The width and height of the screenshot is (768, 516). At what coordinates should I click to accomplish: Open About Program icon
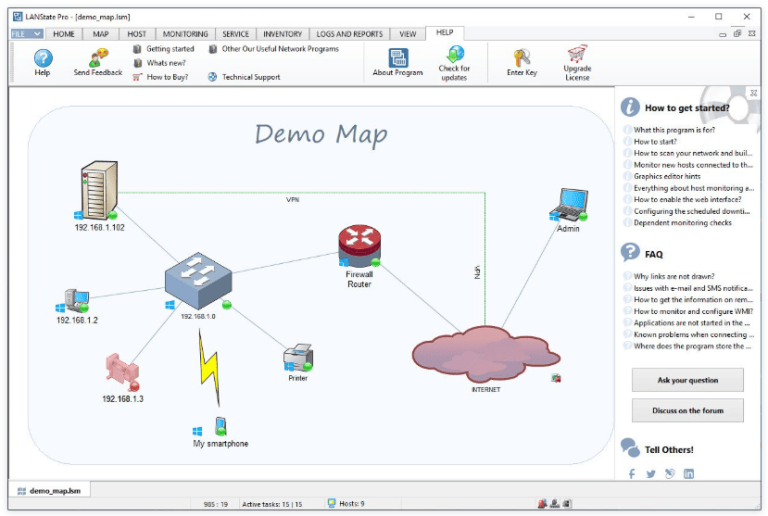tap(398, 58)
